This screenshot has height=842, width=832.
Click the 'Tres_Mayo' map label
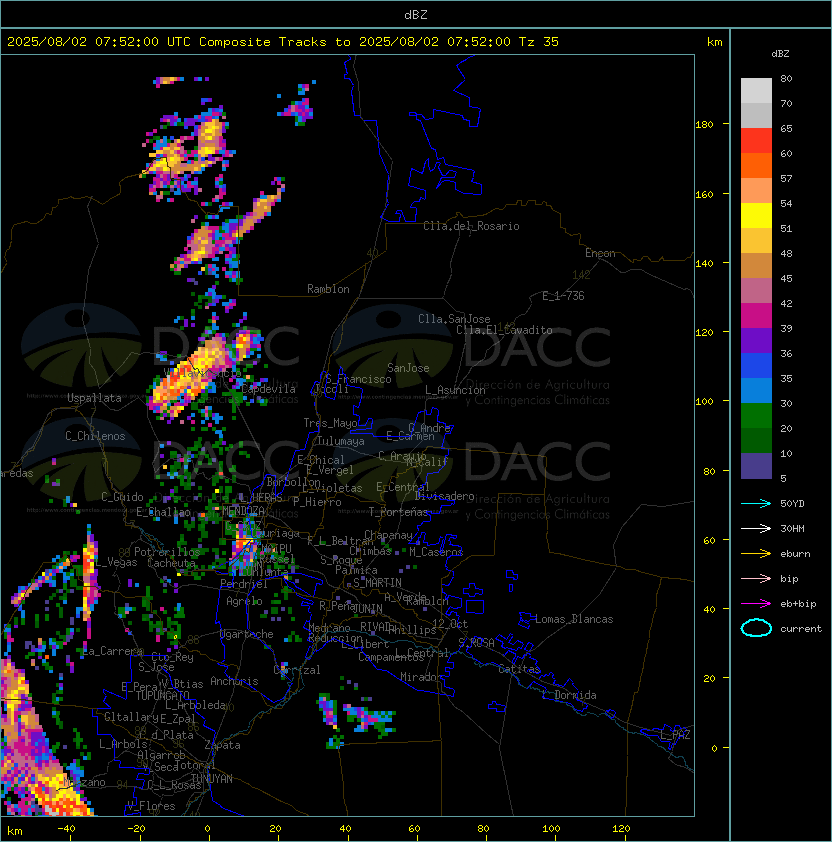pyautogui.click(x=330, y=423)
